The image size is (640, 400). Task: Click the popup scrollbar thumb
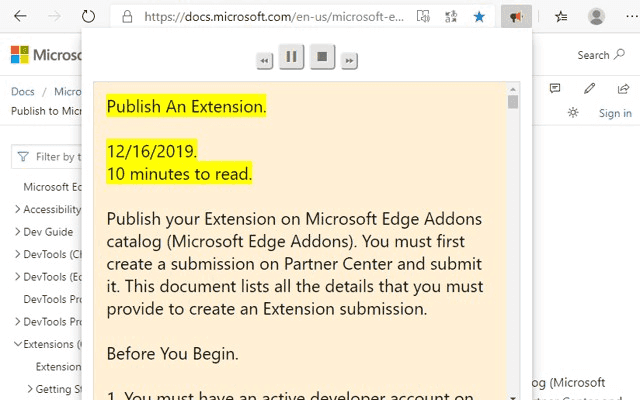(x=513, y=102)
